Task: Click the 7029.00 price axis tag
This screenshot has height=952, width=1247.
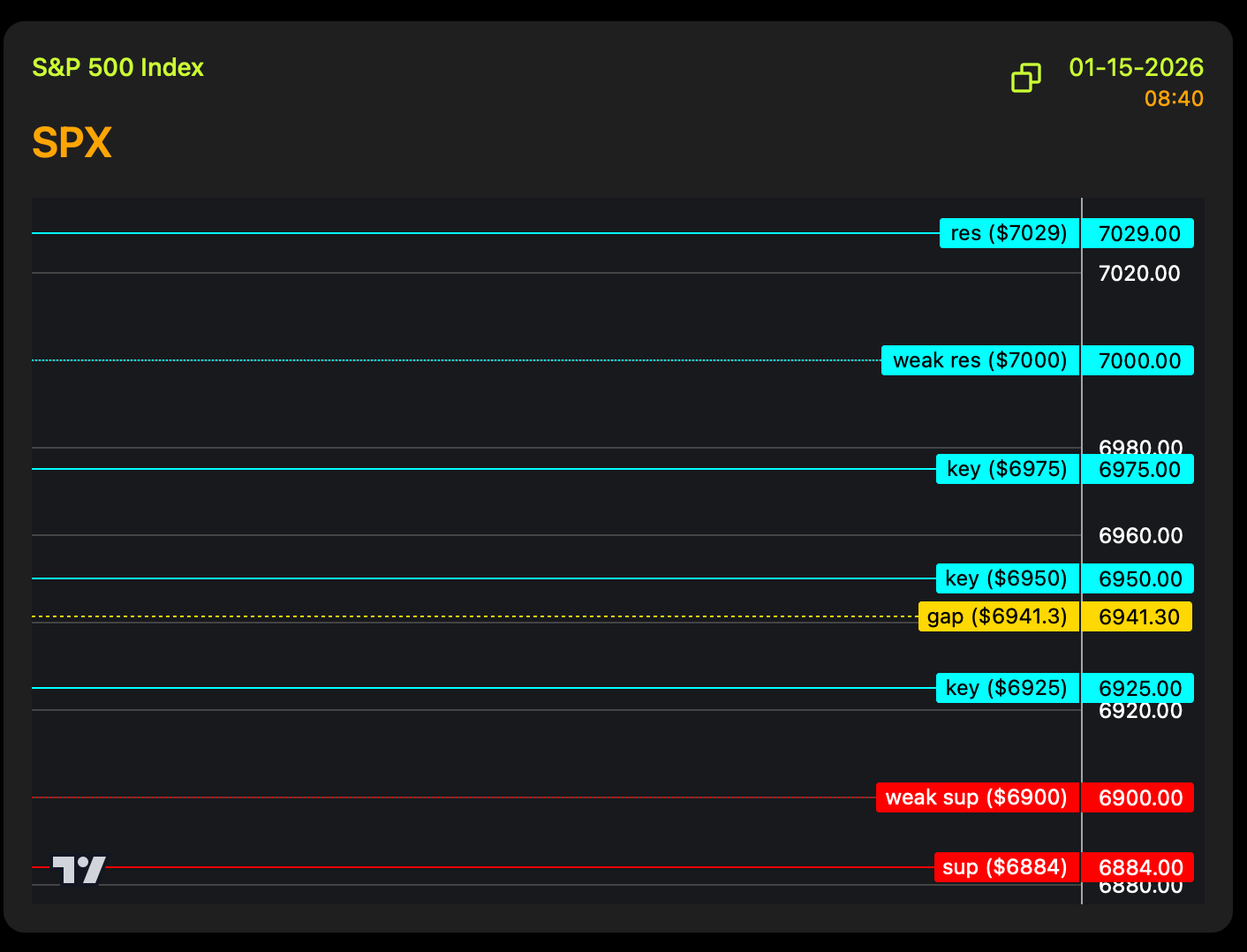Action: click(x=1138, y=233)
